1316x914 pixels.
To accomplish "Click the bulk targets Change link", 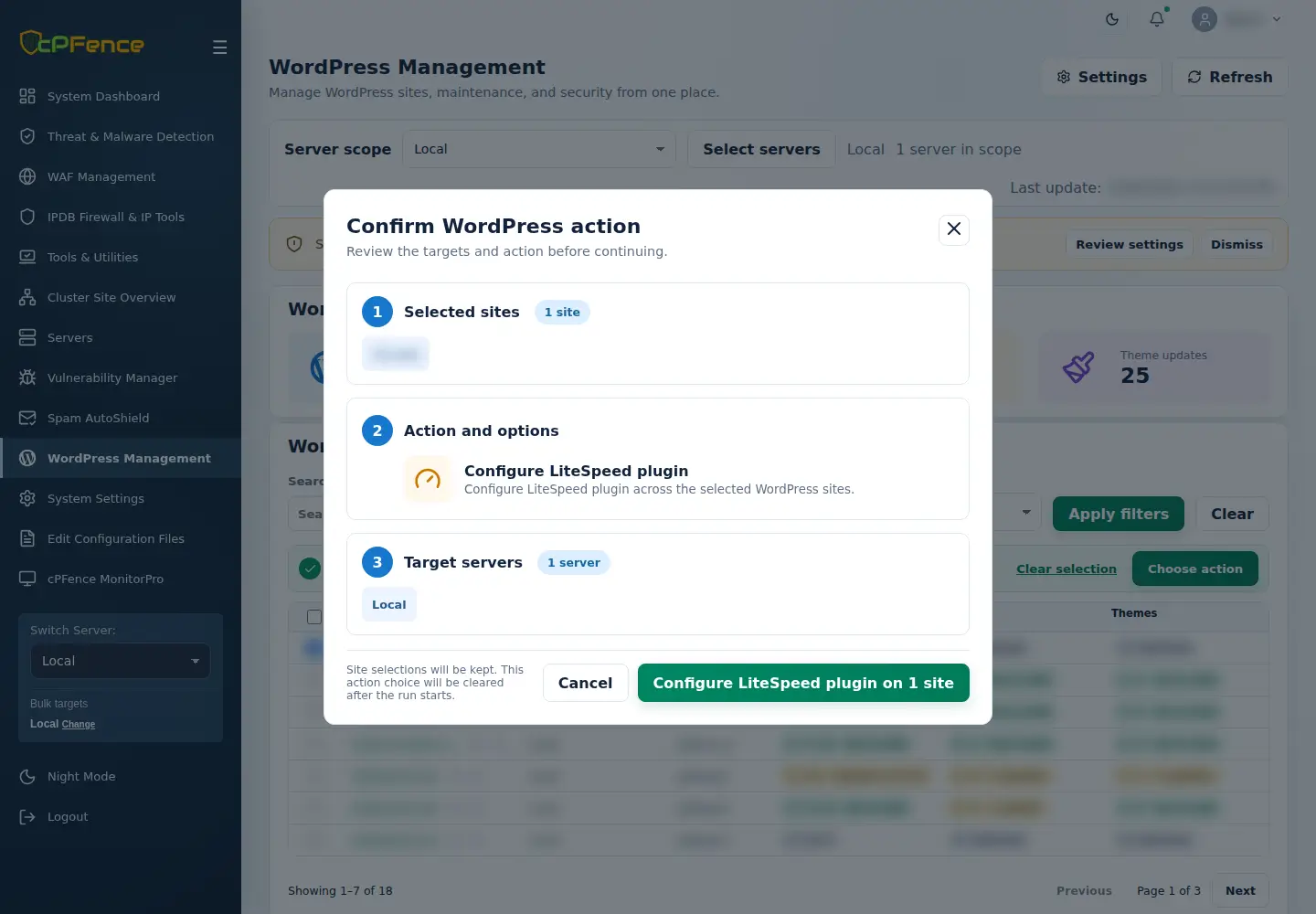I will pos(79,724).
